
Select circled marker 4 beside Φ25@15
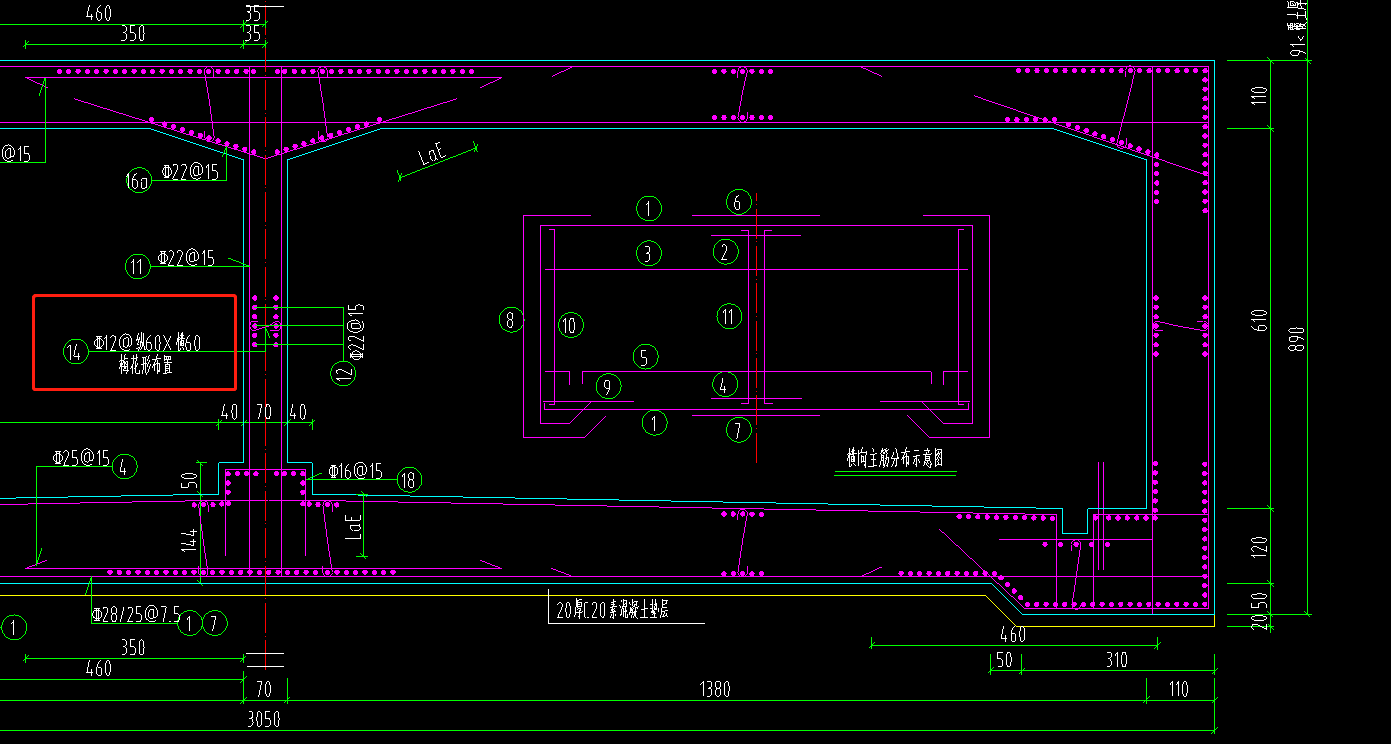pos(125,466)
